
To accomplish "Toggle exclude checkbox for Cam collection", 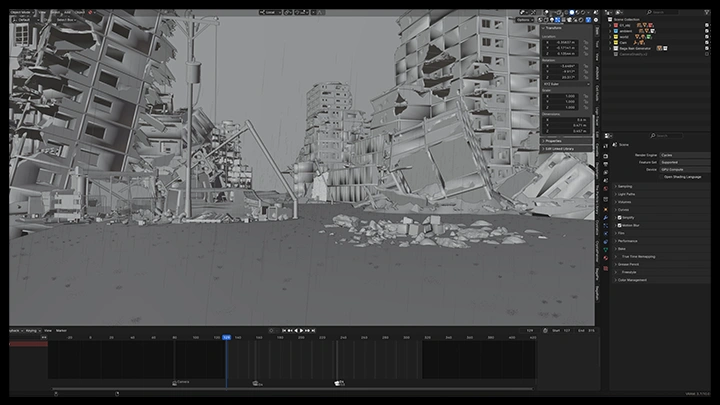I will tap(707, 43).
